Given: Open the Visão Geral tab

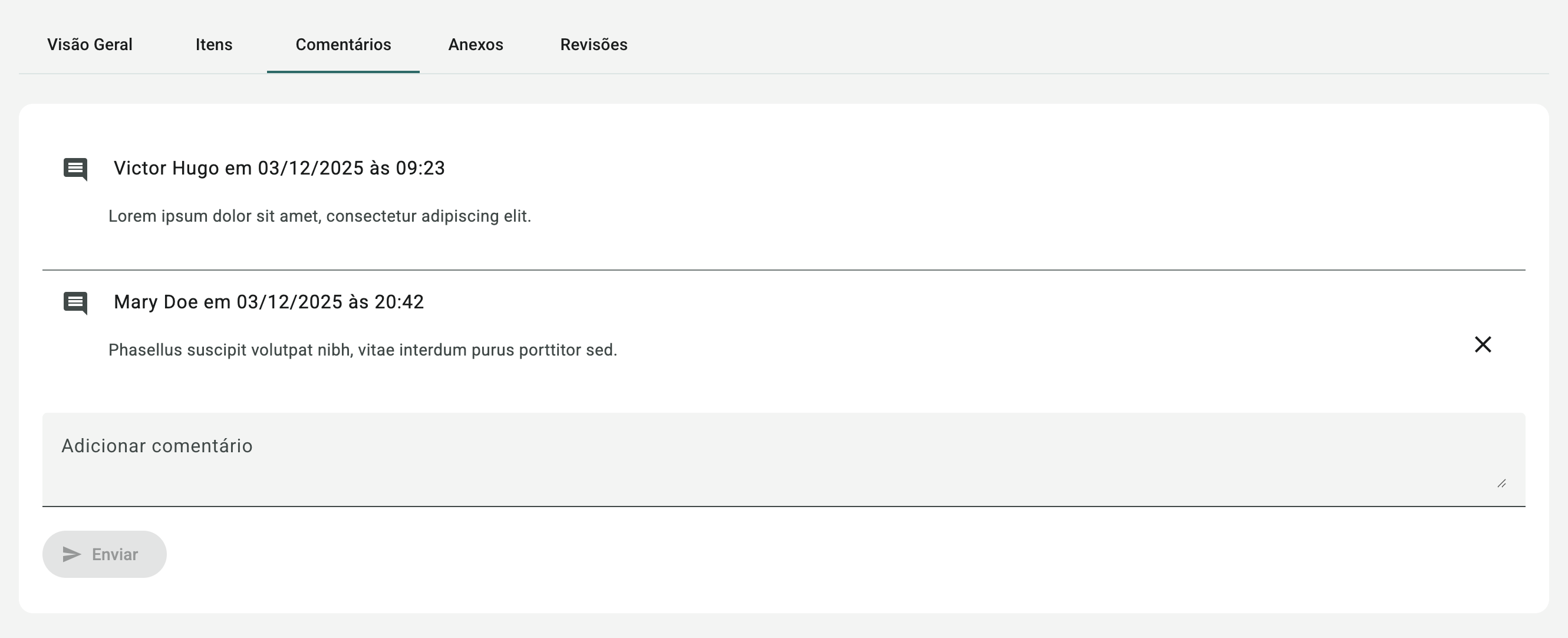Looking at the screenshot, I should (90, 44).
